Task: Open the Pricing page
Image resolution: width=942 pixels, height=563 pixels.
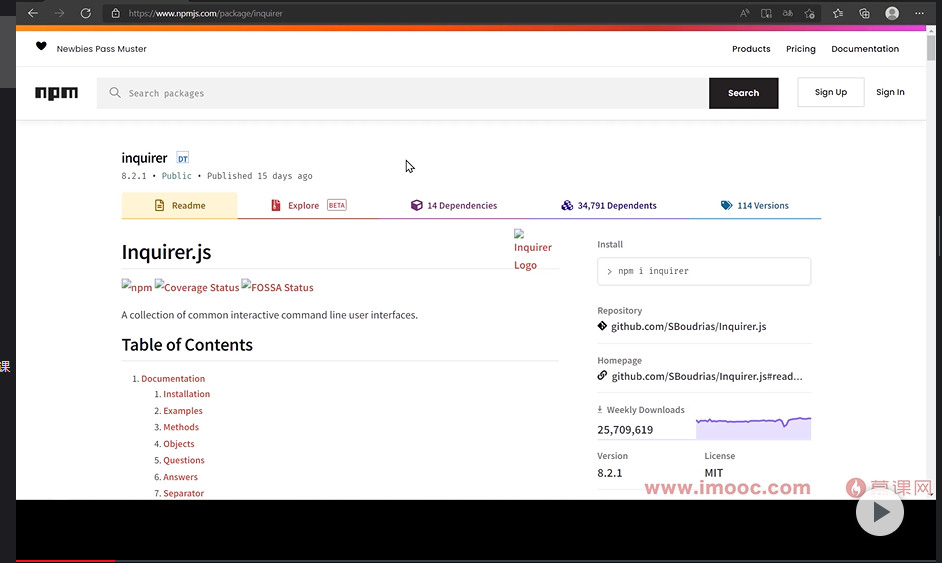Action: pyautogui.click(x=801, y=49)
